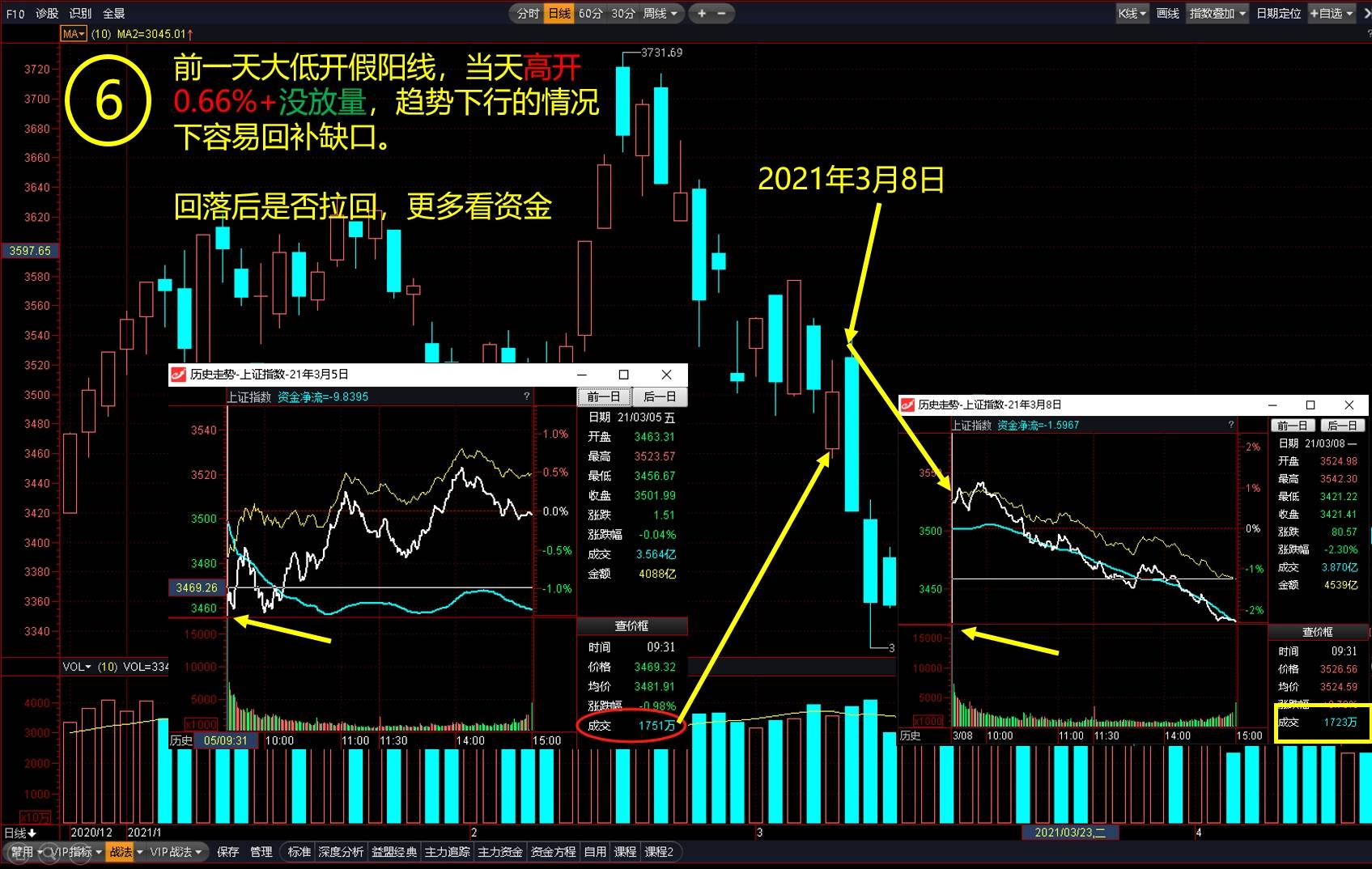Switch to the 30分 period
This screenshot has height=869, width=1372.
pyautogui.click(x=622, y=14)
